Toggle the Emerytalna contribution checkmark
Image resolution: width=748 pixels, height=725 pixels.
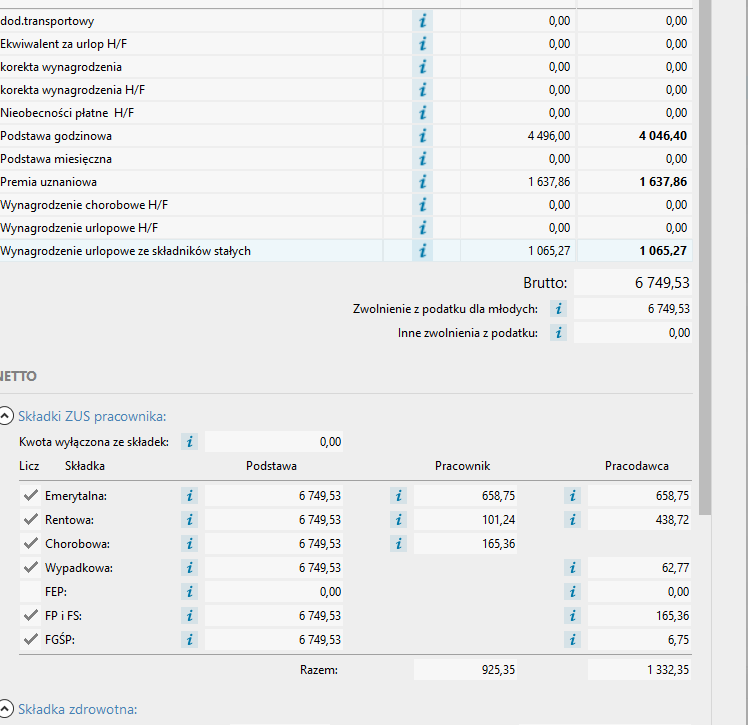[30, 496]
